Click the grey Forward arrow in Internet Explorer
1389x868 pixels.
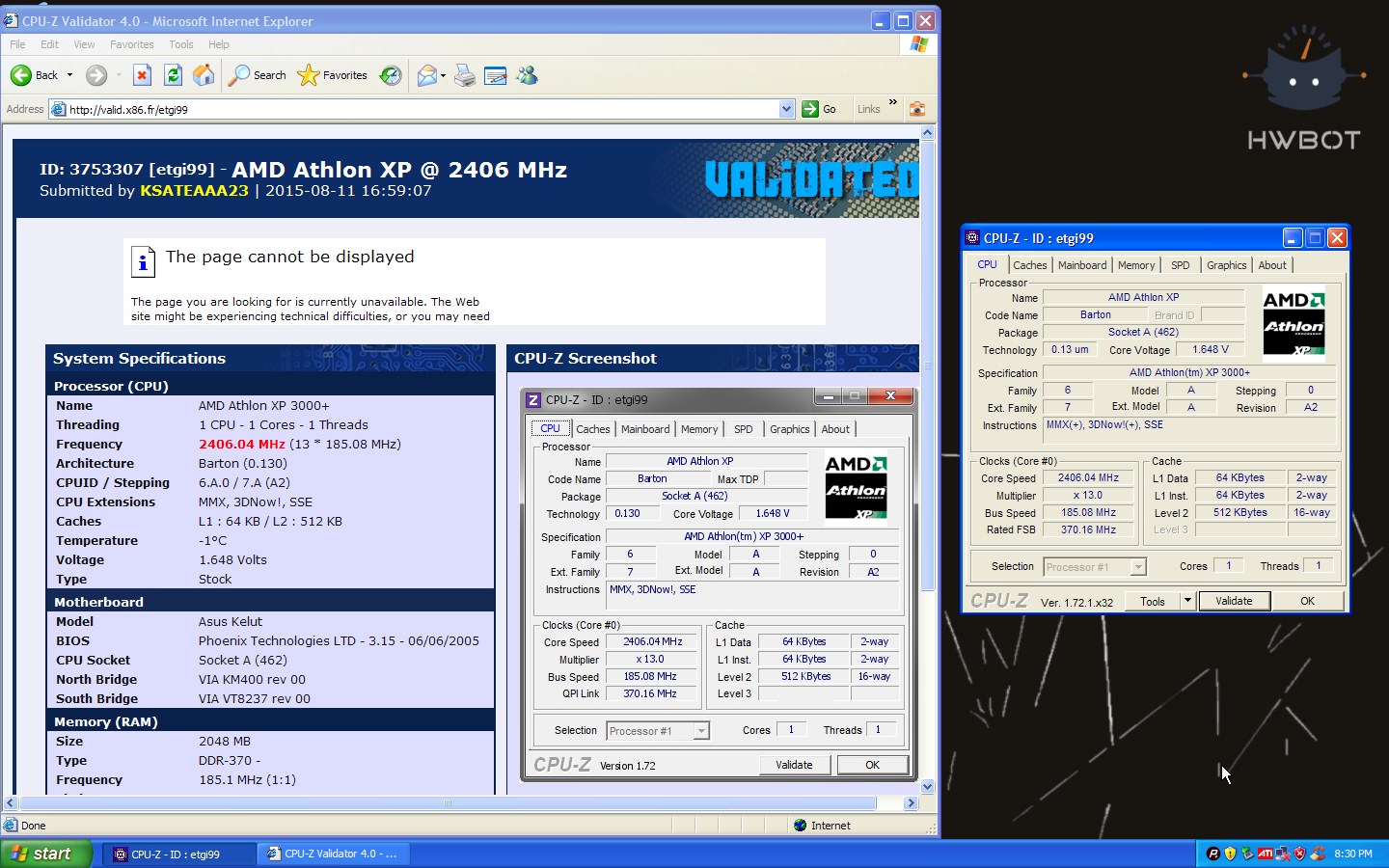96,75
